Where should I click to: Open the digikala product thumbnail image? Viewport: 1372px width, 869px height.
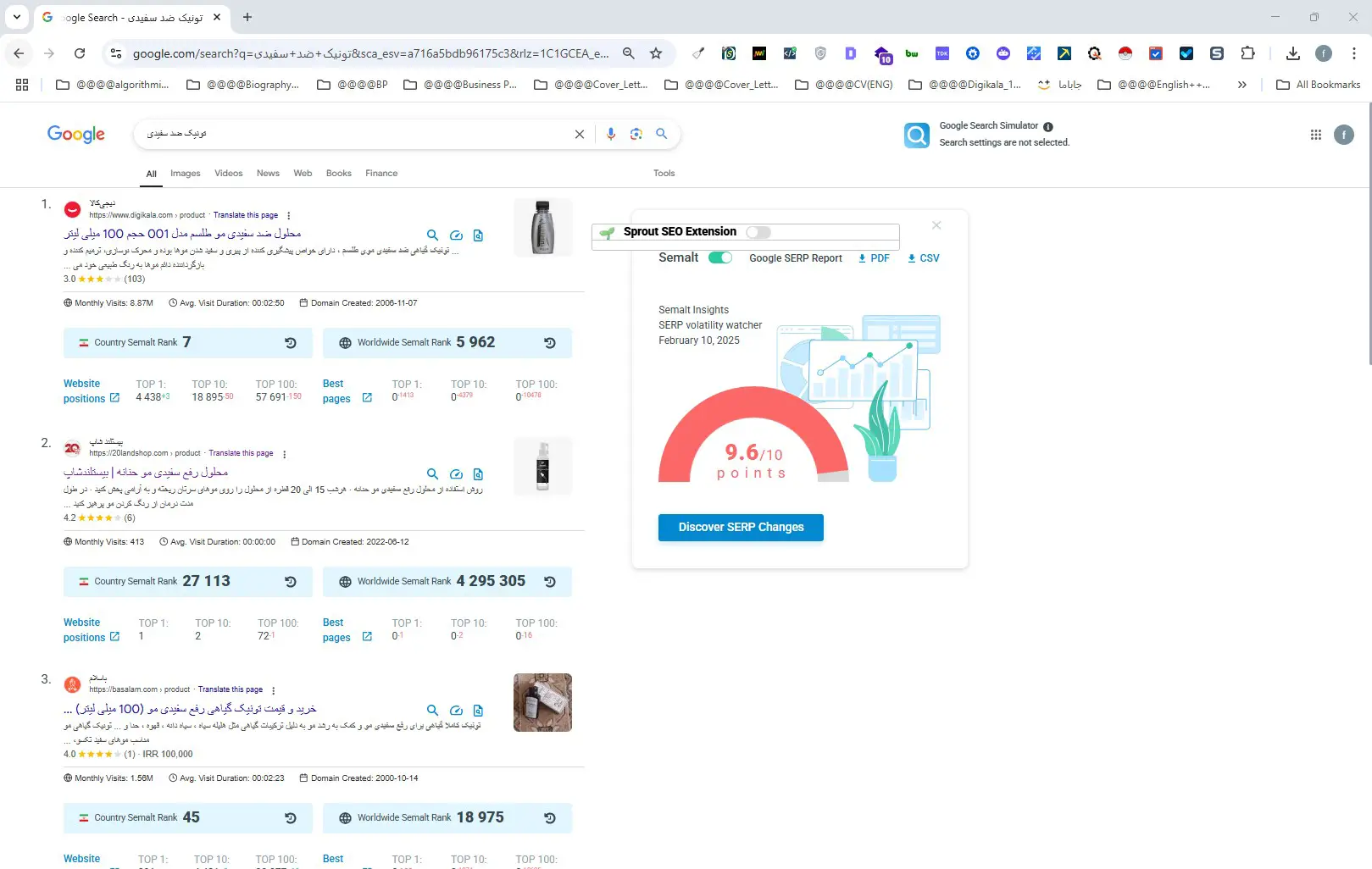point(542,228)
